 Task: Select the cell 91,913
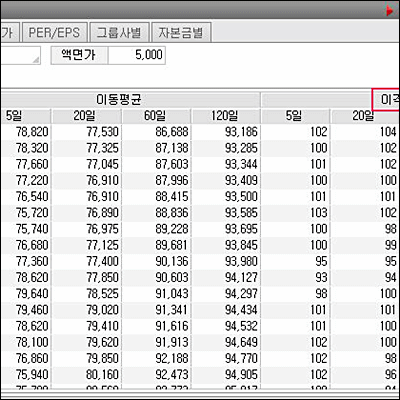156,342
